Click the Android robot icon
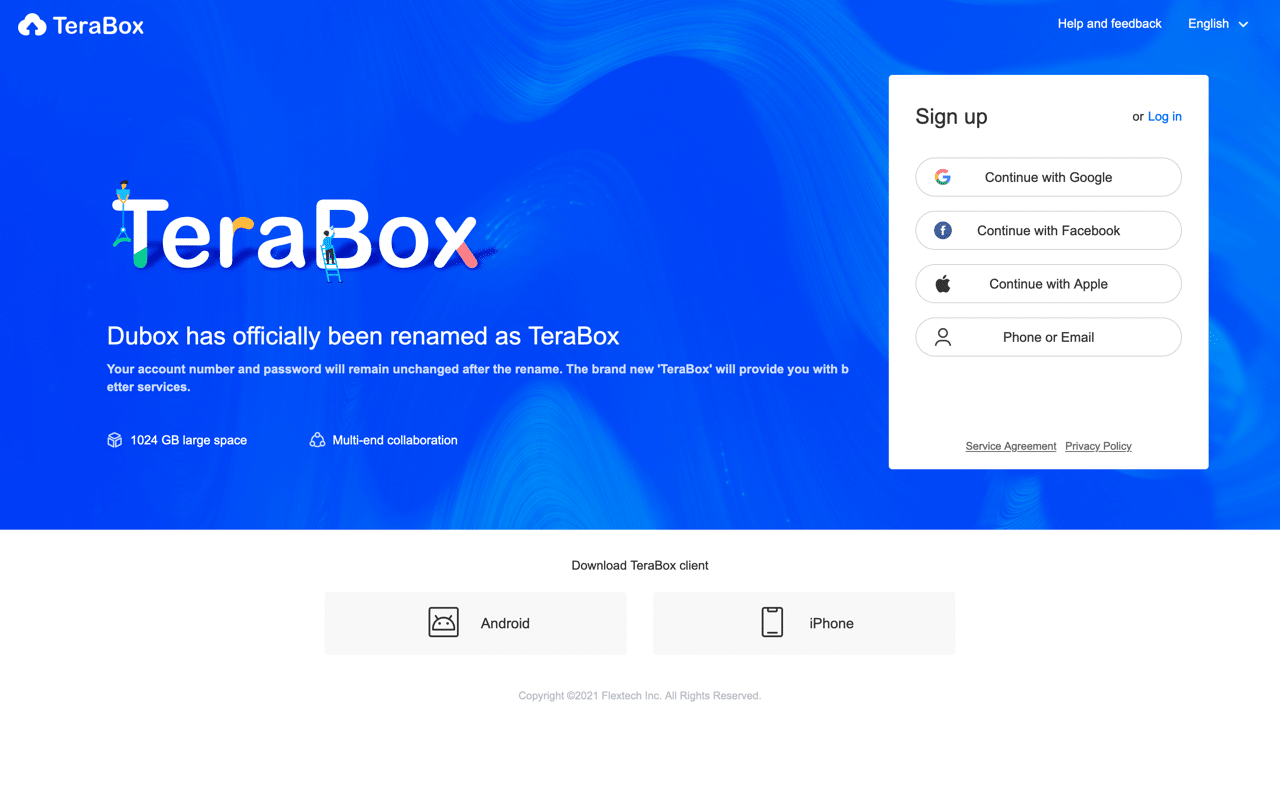The width and height of the screenshot is (1280, 800). tap(442, 621)
